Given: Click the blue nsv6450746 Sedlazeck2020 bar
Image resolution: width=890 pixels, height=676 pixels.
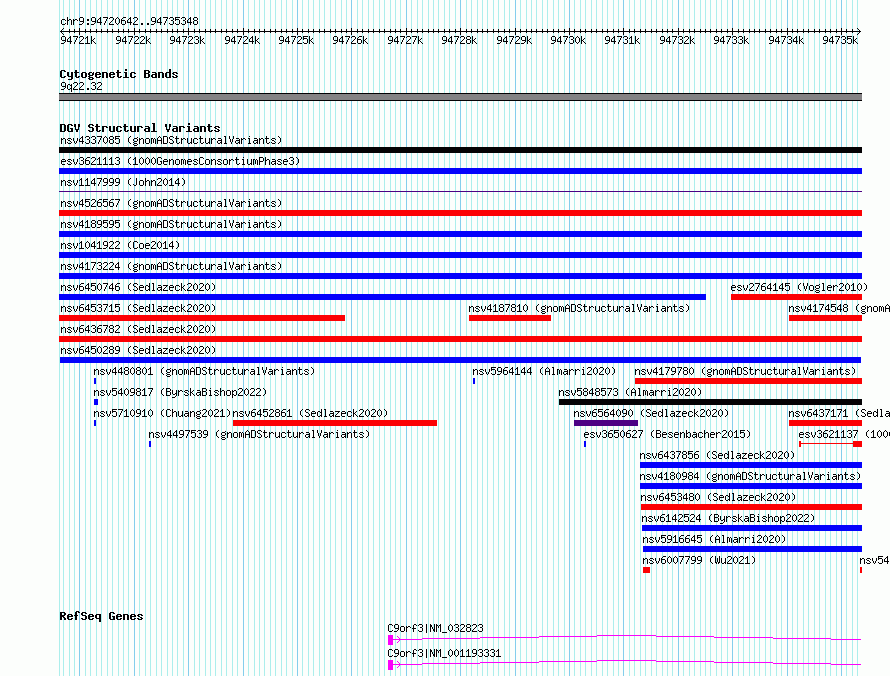Looking at the screenshot, I should pos(383,297).
